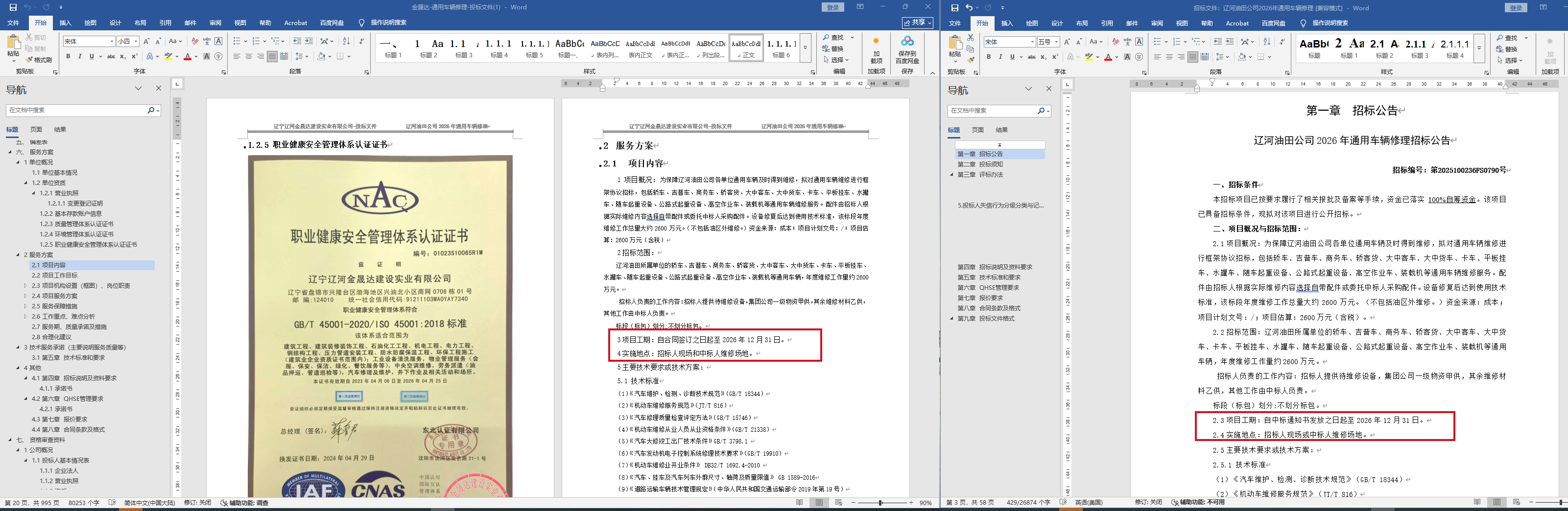Image resolution: width=1568 pixels, height=511 pixels.
Task: Open font name dropdown showing 宋体 in left window
Action: coord(112,42)
